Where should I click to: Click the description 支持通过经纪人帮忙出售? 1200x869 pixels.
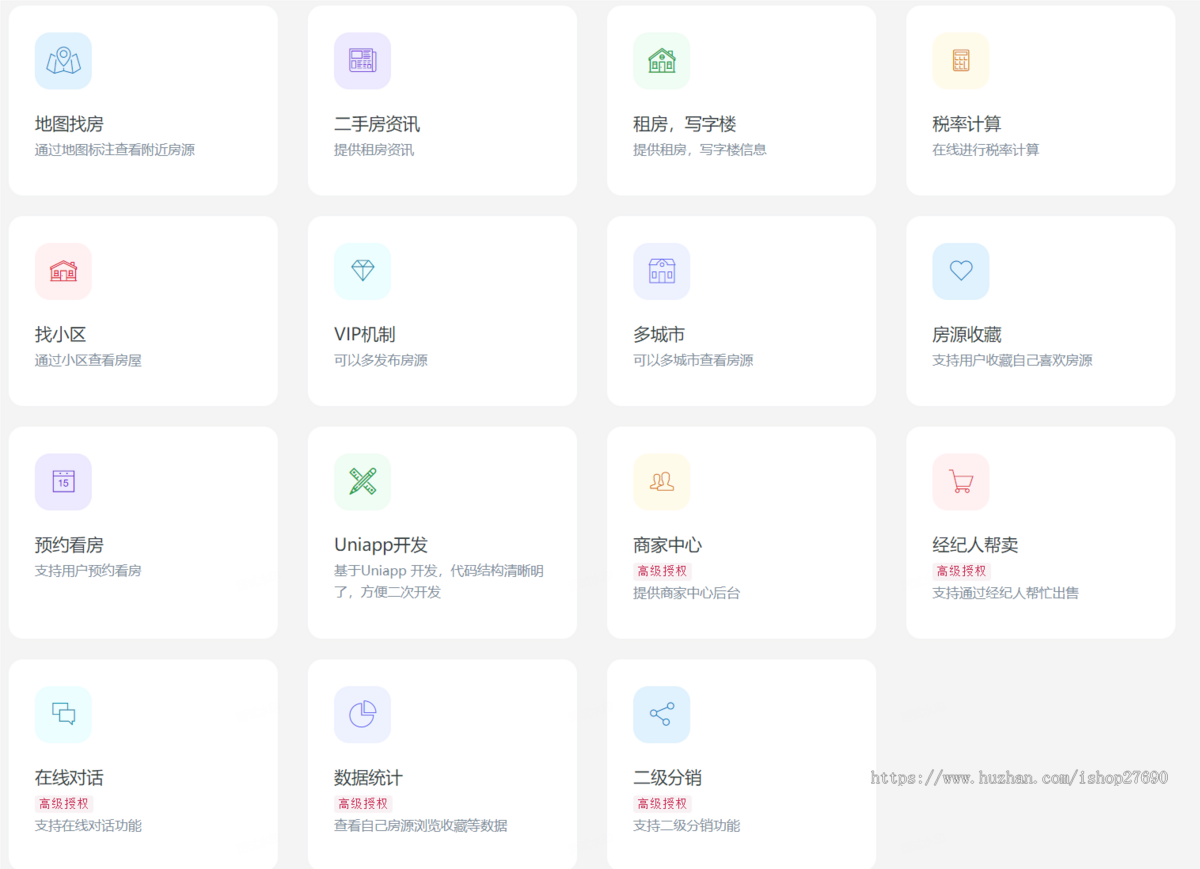point(1006,593)
